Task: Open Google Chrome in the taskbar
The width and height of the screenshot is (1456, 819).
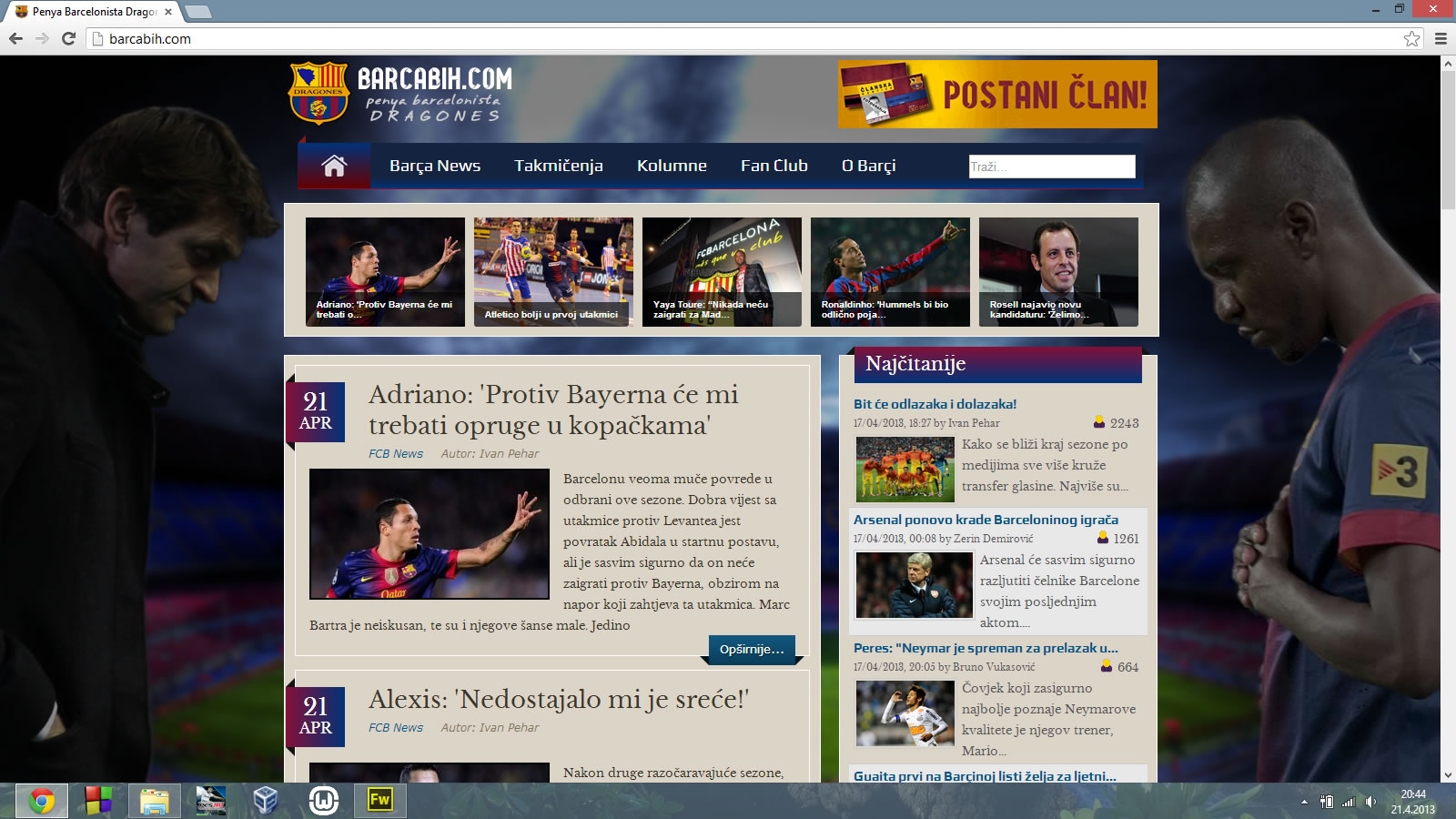Action: (42, 801)
